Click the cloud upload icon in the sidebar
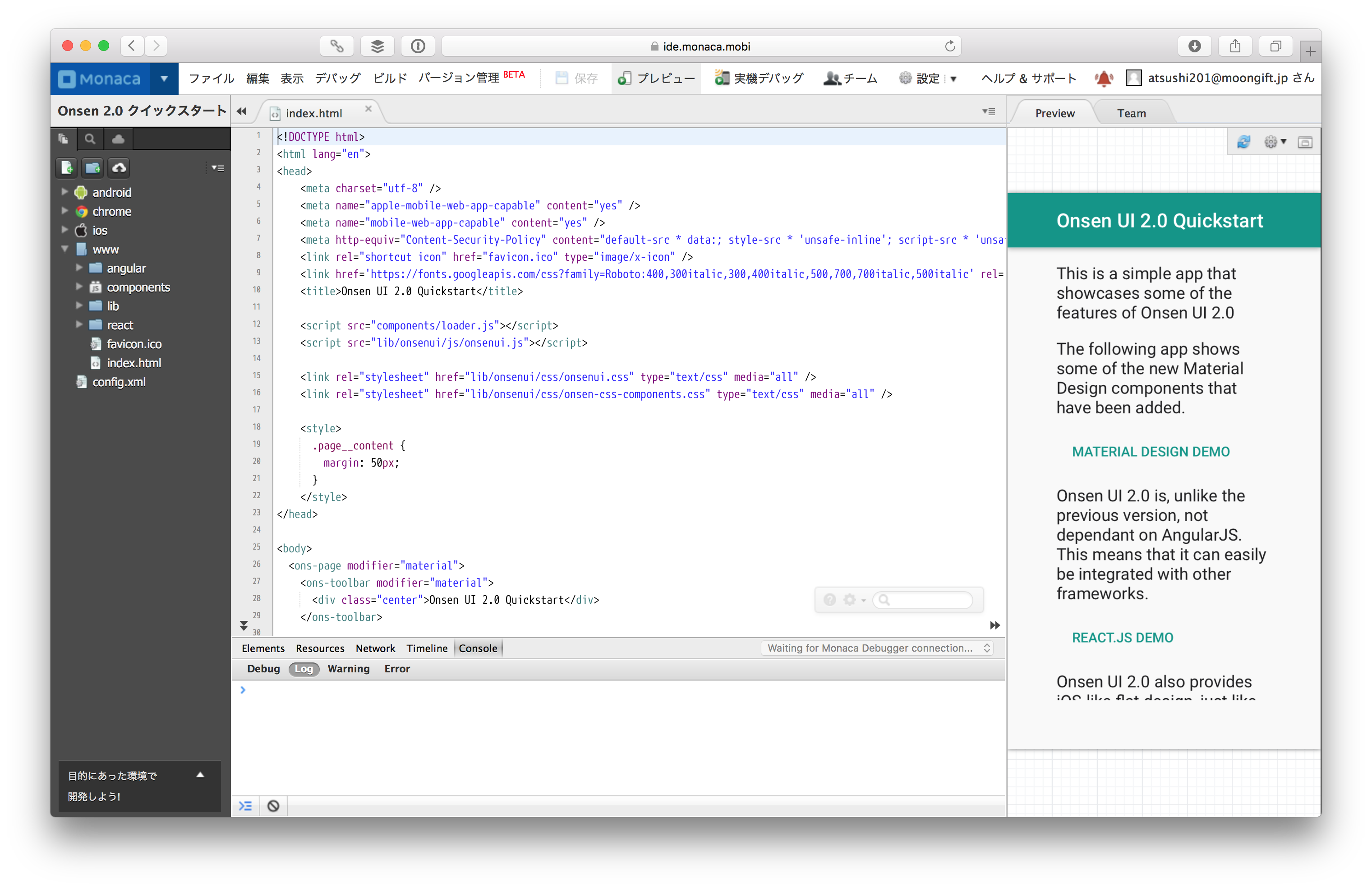This screenshot has height=889, width=1372. tap(119, 168)
